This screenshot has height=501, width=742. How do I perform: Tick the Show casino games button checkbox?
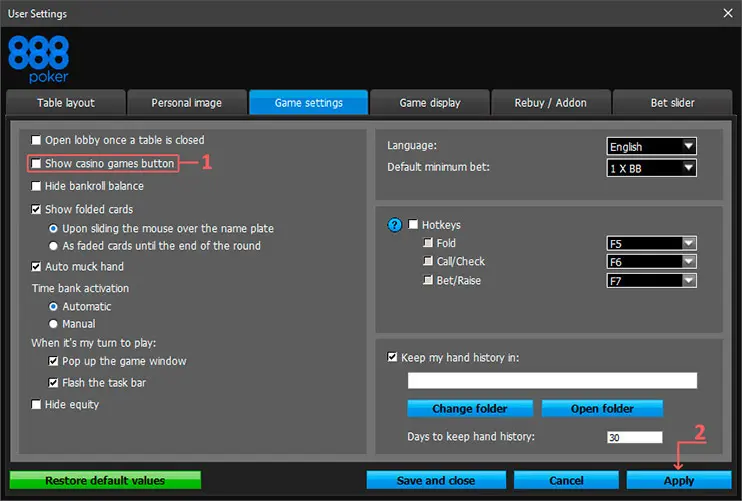click(x=36, y=163)
